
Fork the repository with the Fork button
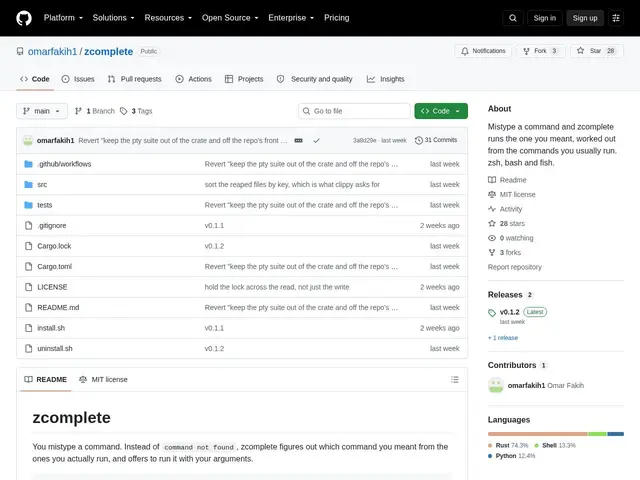[x=540, y=51]
